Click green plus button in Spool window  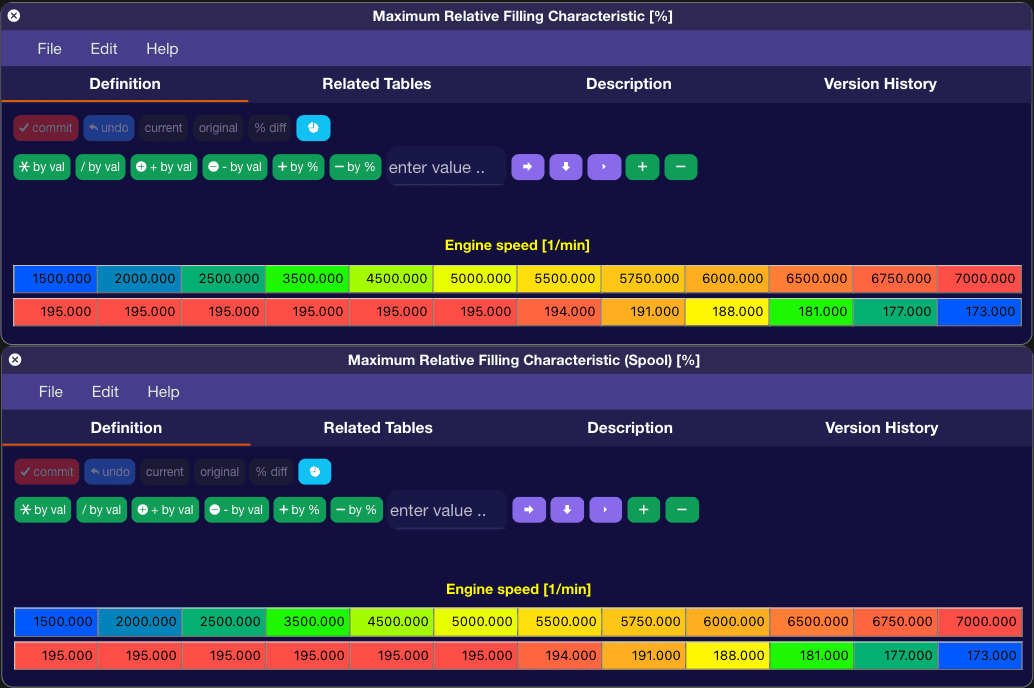point(644,510)
